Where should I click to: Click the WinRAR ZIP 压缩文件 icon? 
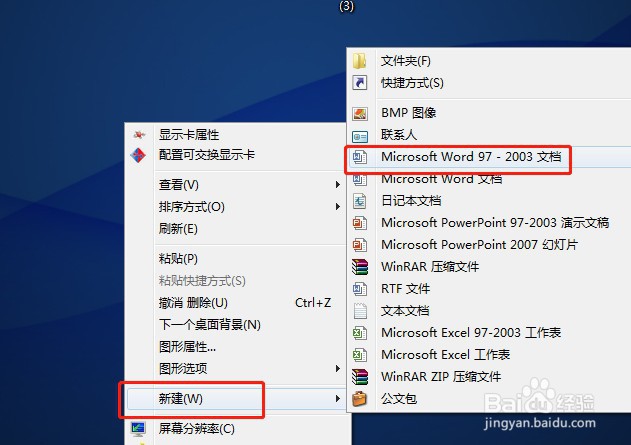pos(359,377)
